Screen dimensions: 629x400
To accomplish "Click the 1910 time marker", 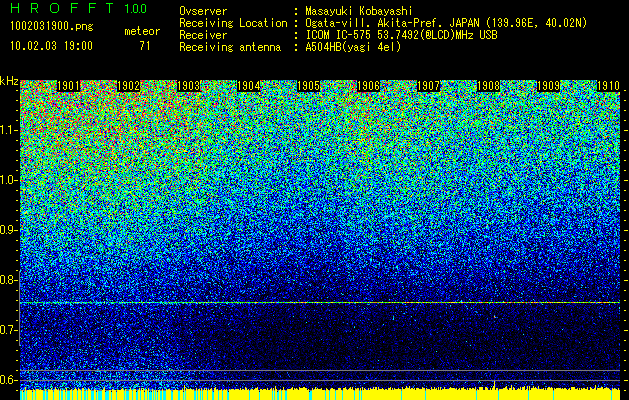I will (x=608, y=86).
